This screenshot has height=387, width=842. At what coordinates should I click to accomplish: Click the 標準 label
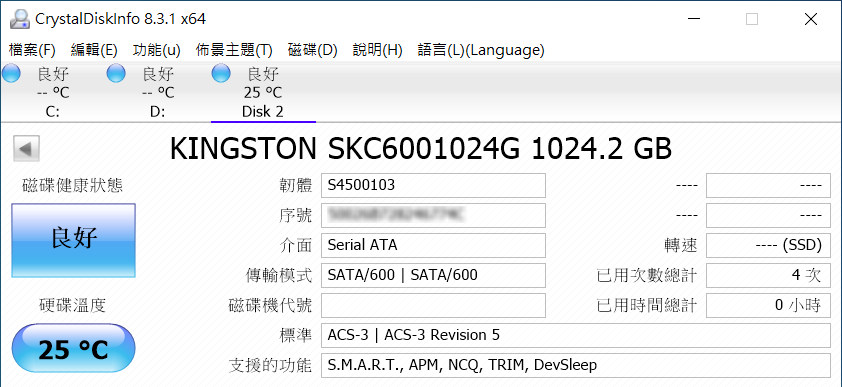point(296,336)
